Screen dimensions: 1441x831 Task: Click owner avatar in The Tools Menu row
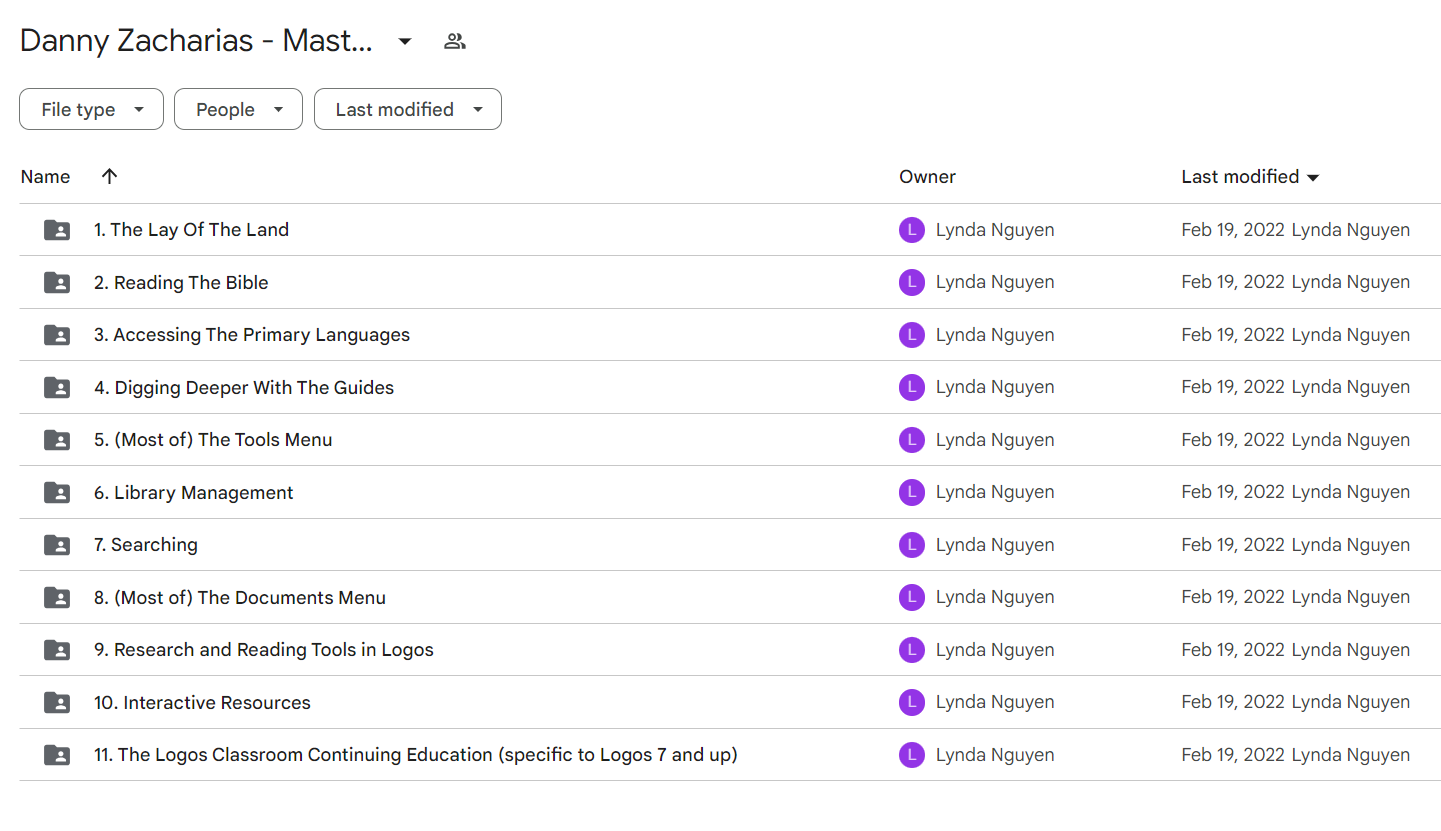(912, 440)
